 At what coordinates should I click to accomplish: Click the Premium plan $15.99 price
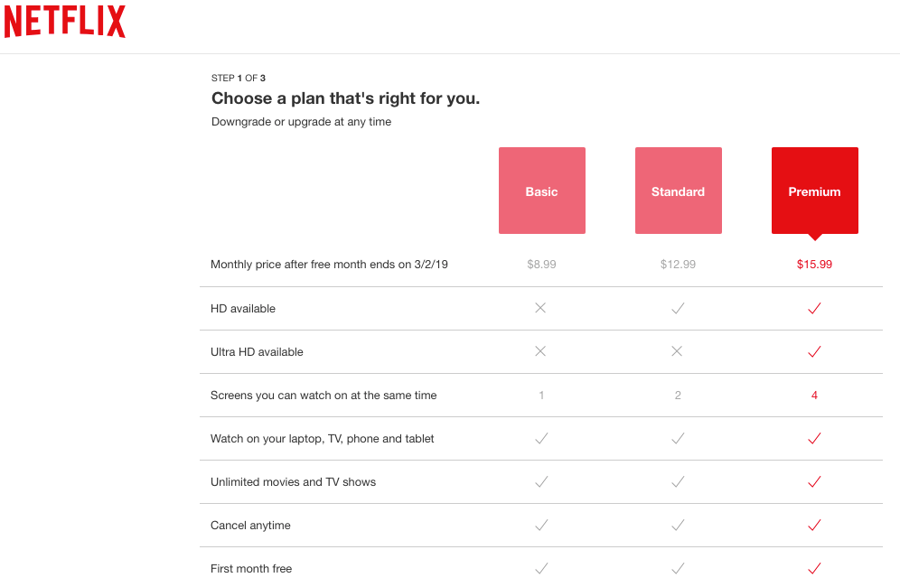[x=814, y=265]
